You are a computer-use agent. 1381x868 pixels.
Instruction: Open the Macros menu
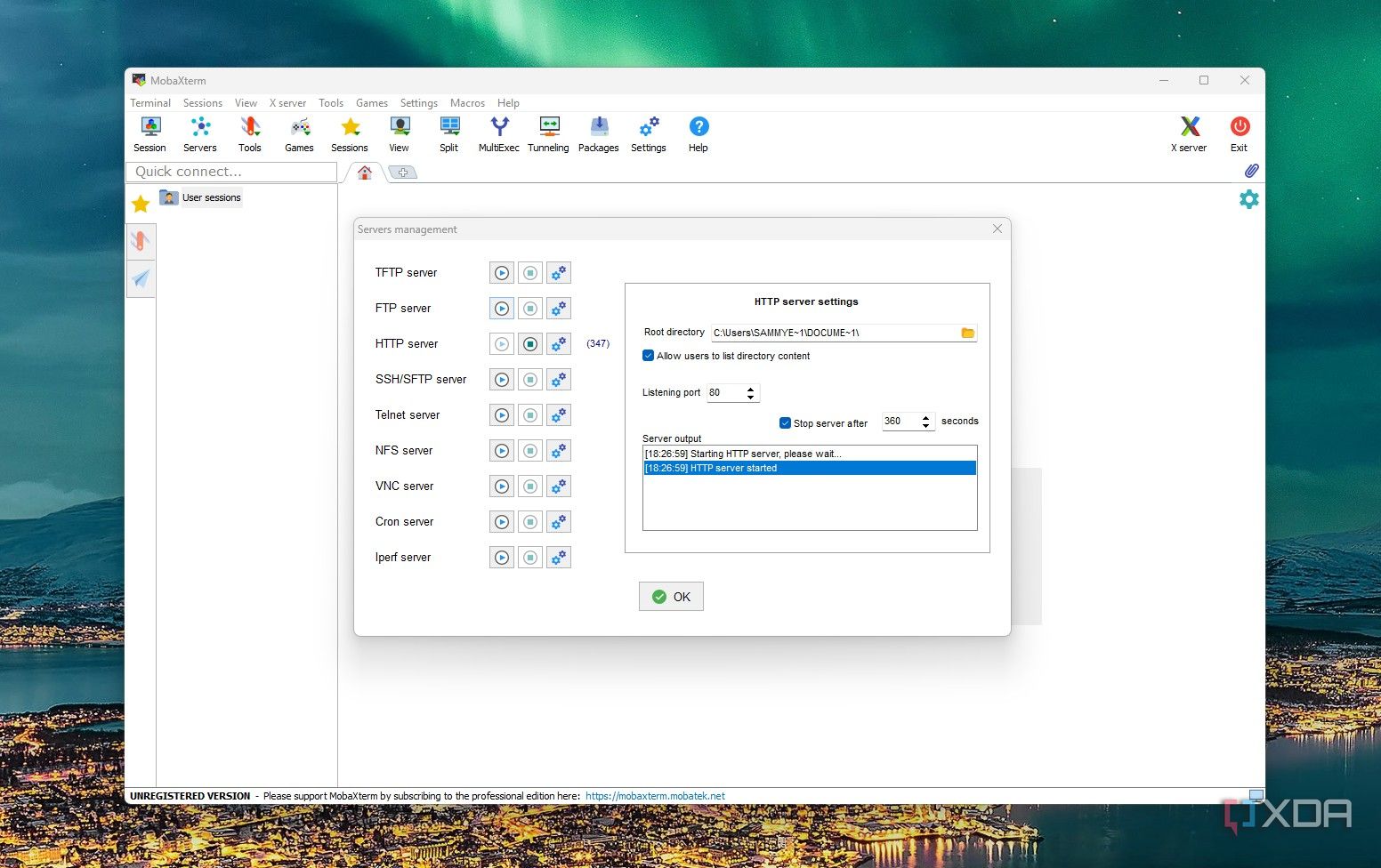coord(467,103)
